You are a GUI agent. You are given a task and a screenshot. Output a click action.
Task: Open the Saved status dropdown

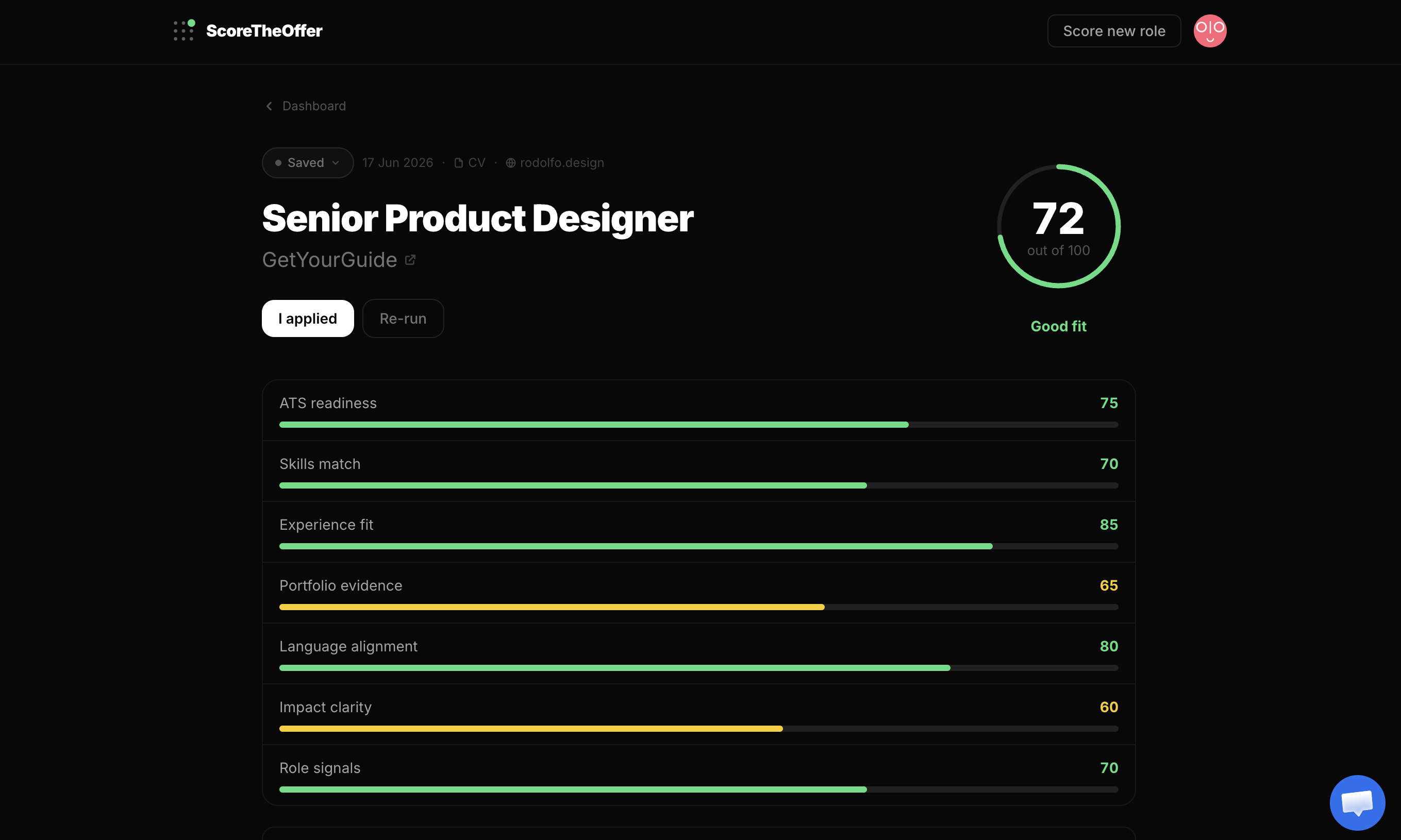pyautogui.click(x=307, y=162)
